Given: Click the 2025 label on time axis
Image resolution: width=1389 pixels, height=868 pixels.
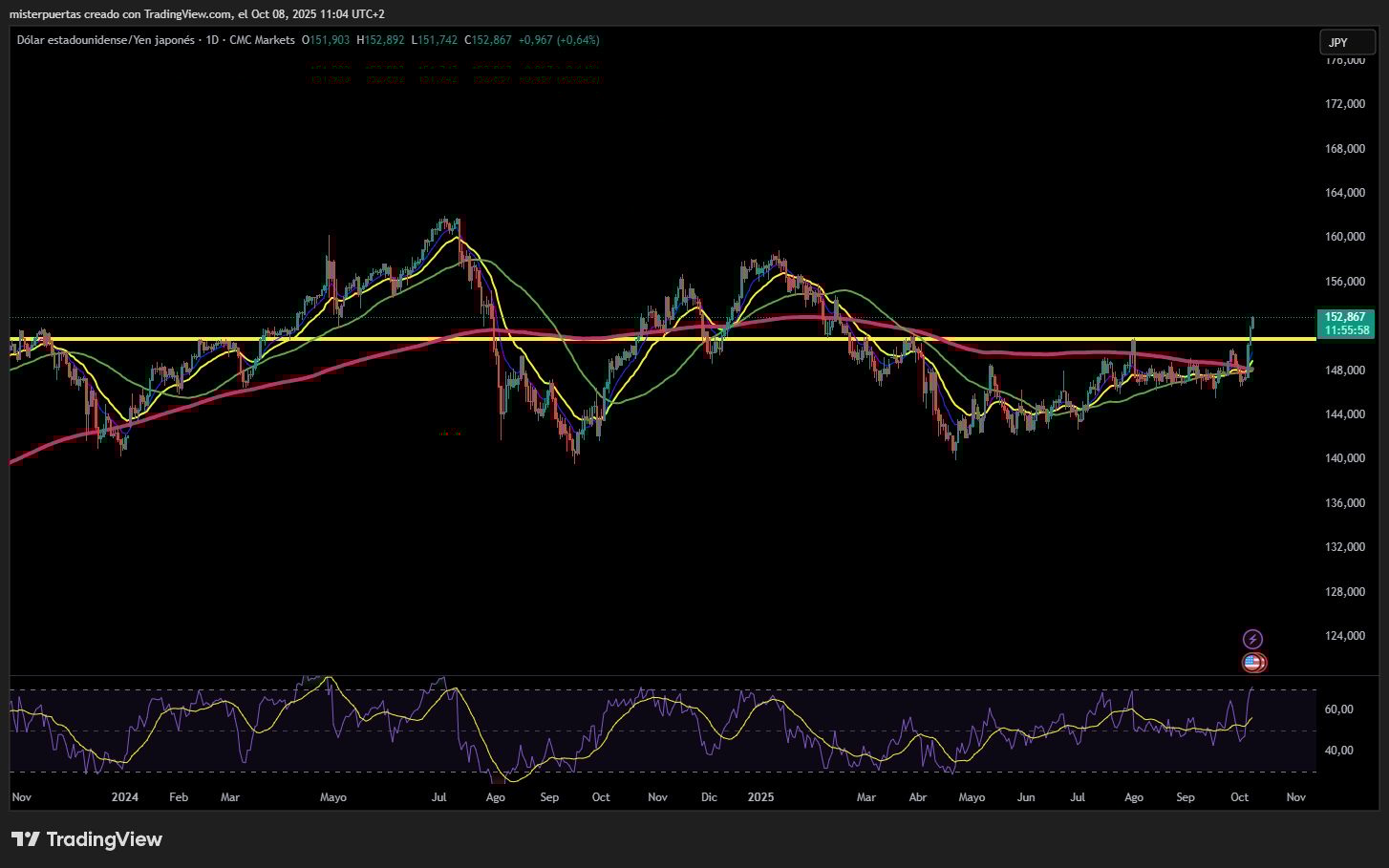Looking at the screenshot, I should (761, 797).
